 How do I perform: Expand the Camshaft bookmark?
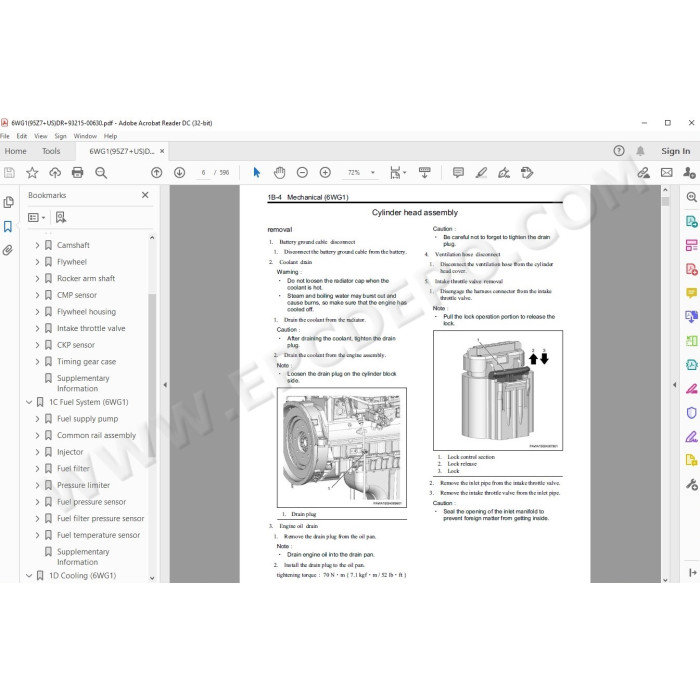(38, 245)
